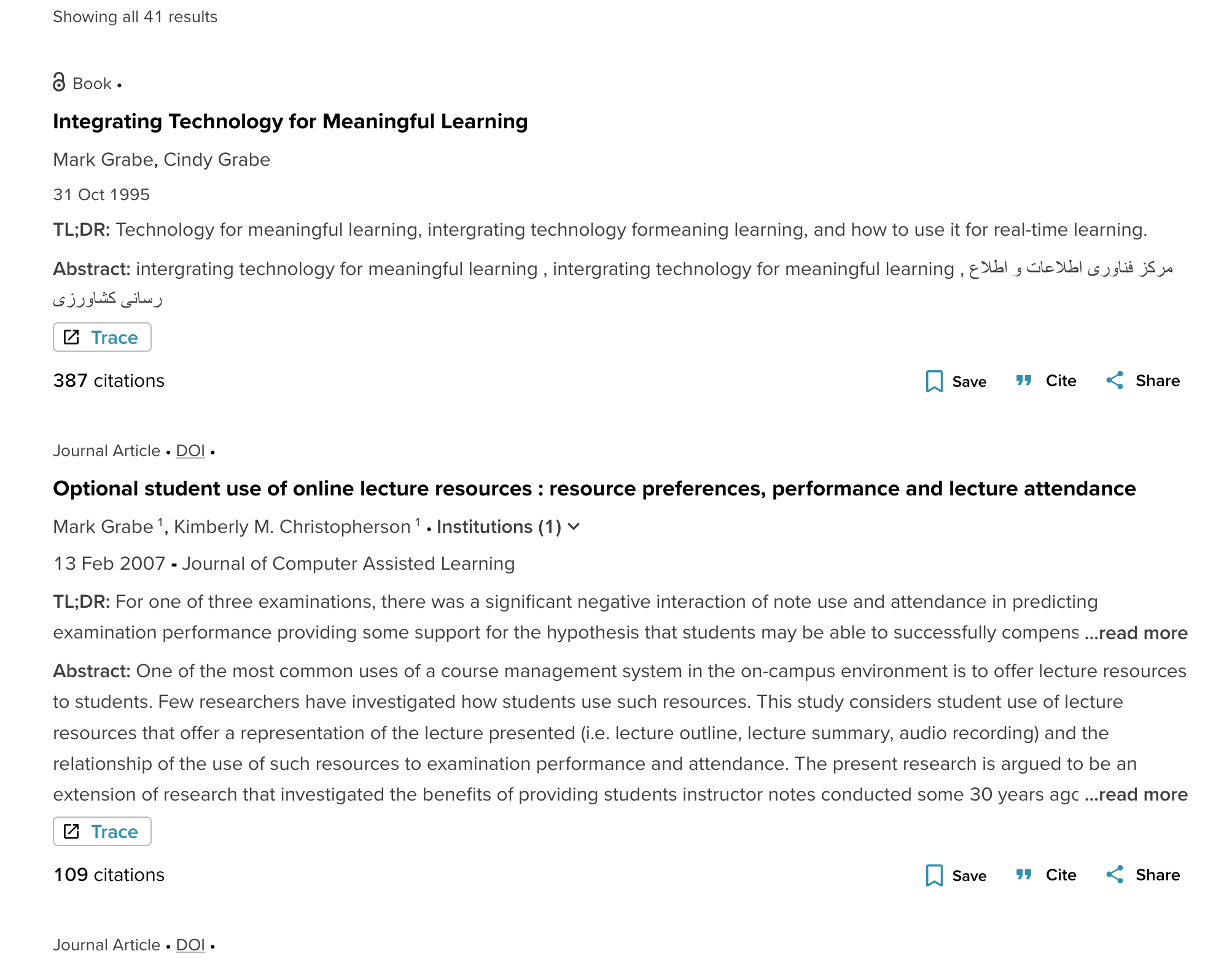Open the DOI link of the third result

190,945
